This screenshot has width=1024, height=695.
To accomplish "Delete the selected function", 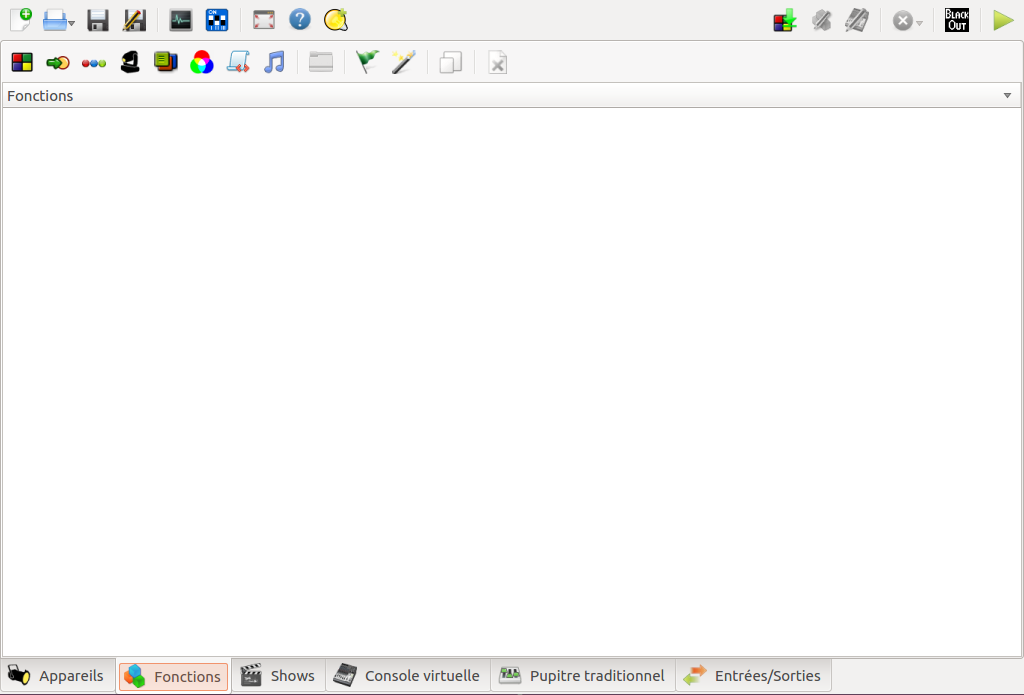I will [498, 63].
